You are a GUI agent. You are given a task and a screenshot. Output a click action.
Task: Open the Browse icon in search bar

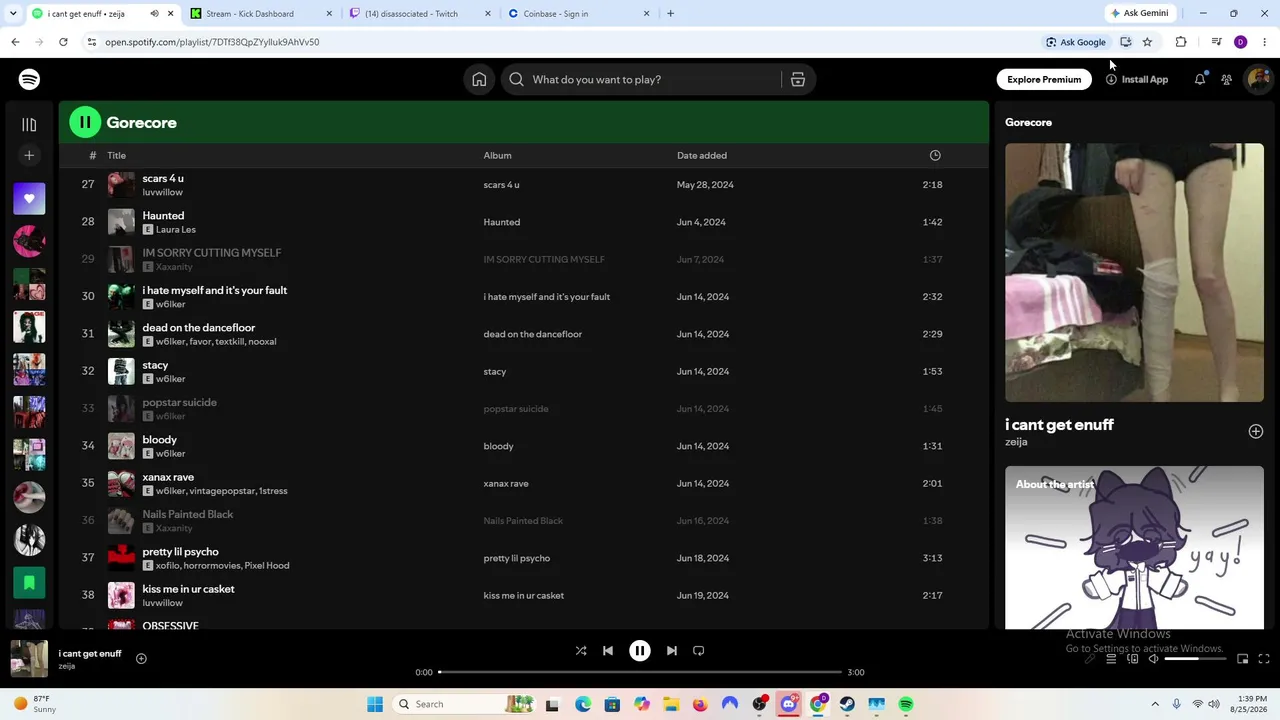(x=798, y=80)
